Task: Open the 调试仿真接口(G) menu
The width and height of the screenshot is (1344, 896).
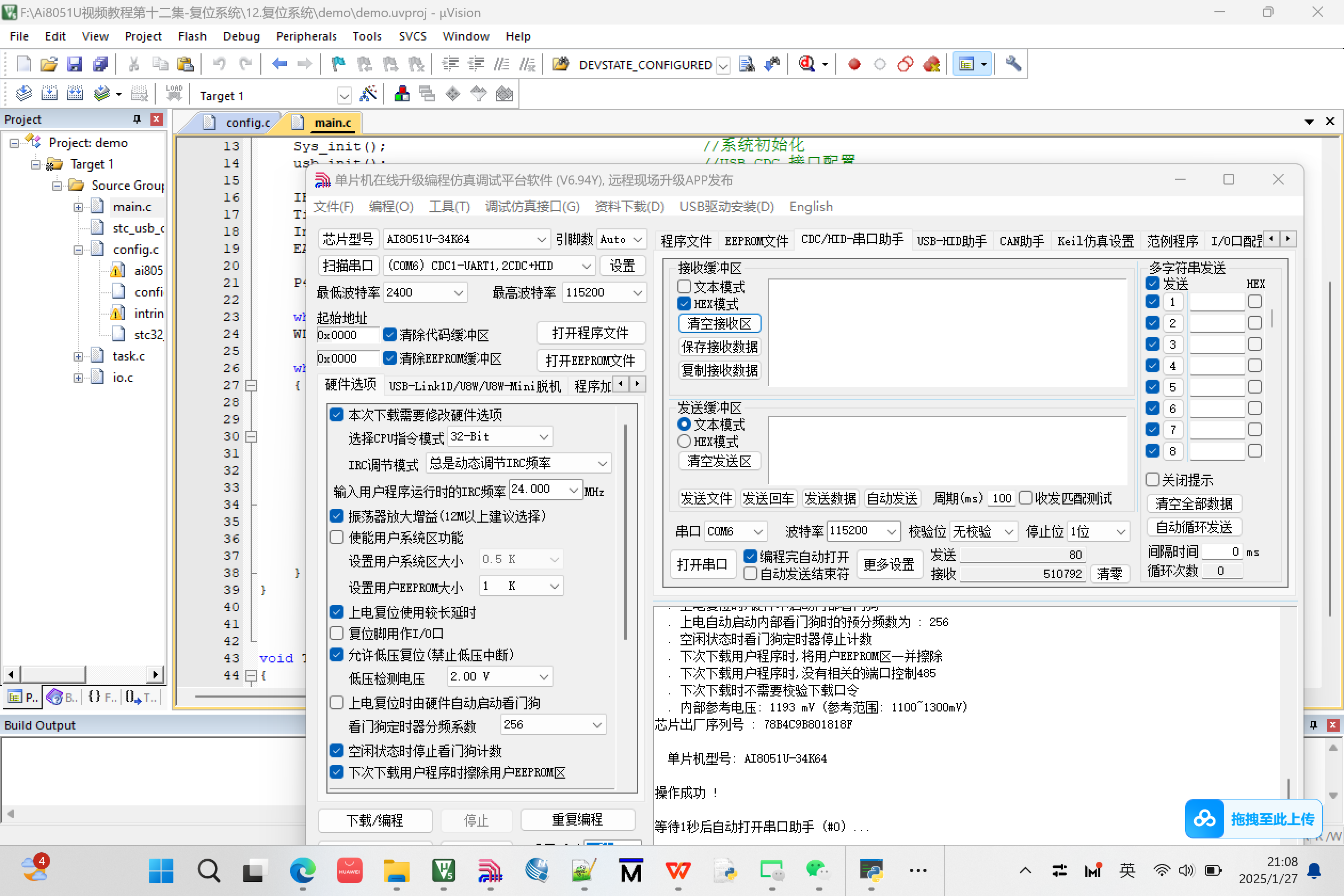Action: (532, 206)
